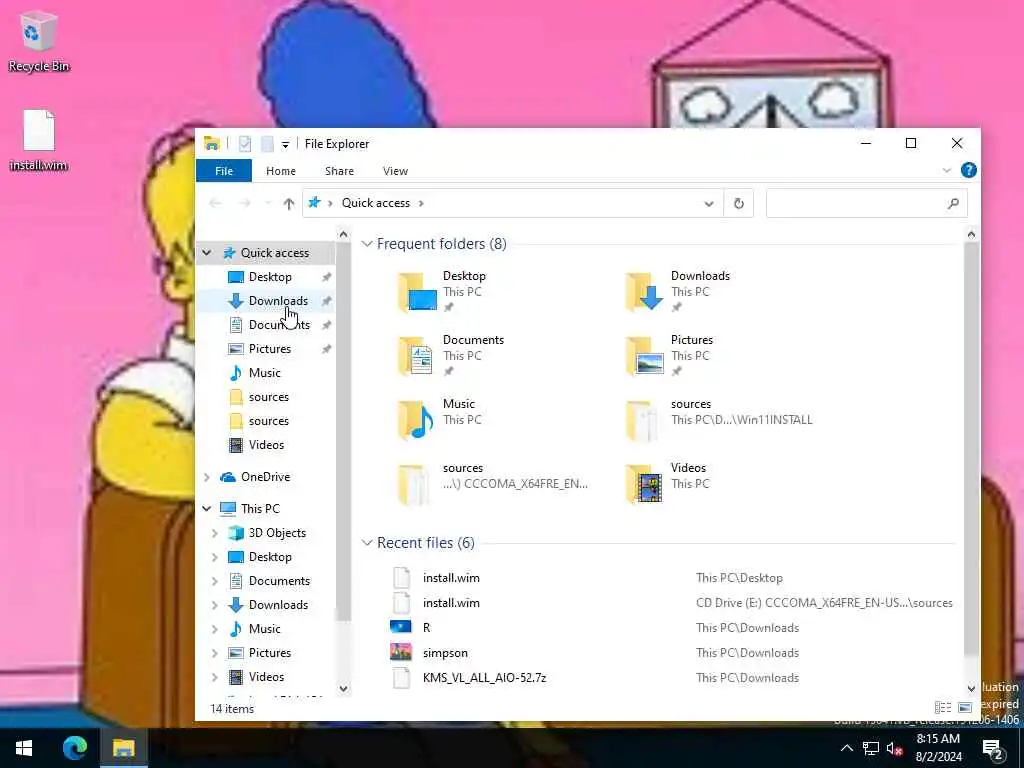This screenshot has width=1024, height=768.
Task: Launch Microsoft Edge from taskbar
Action: point(74,748)
